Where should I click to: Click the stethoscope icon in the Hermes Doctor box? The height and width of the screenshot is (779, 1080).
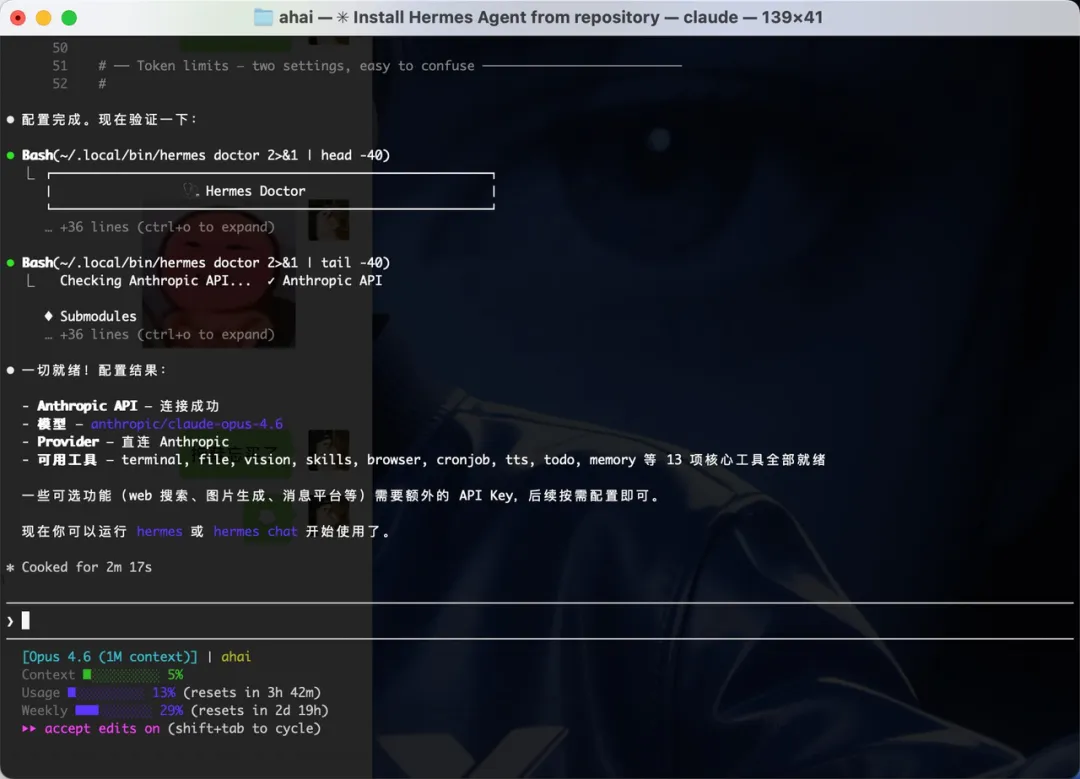pos(191,190)
